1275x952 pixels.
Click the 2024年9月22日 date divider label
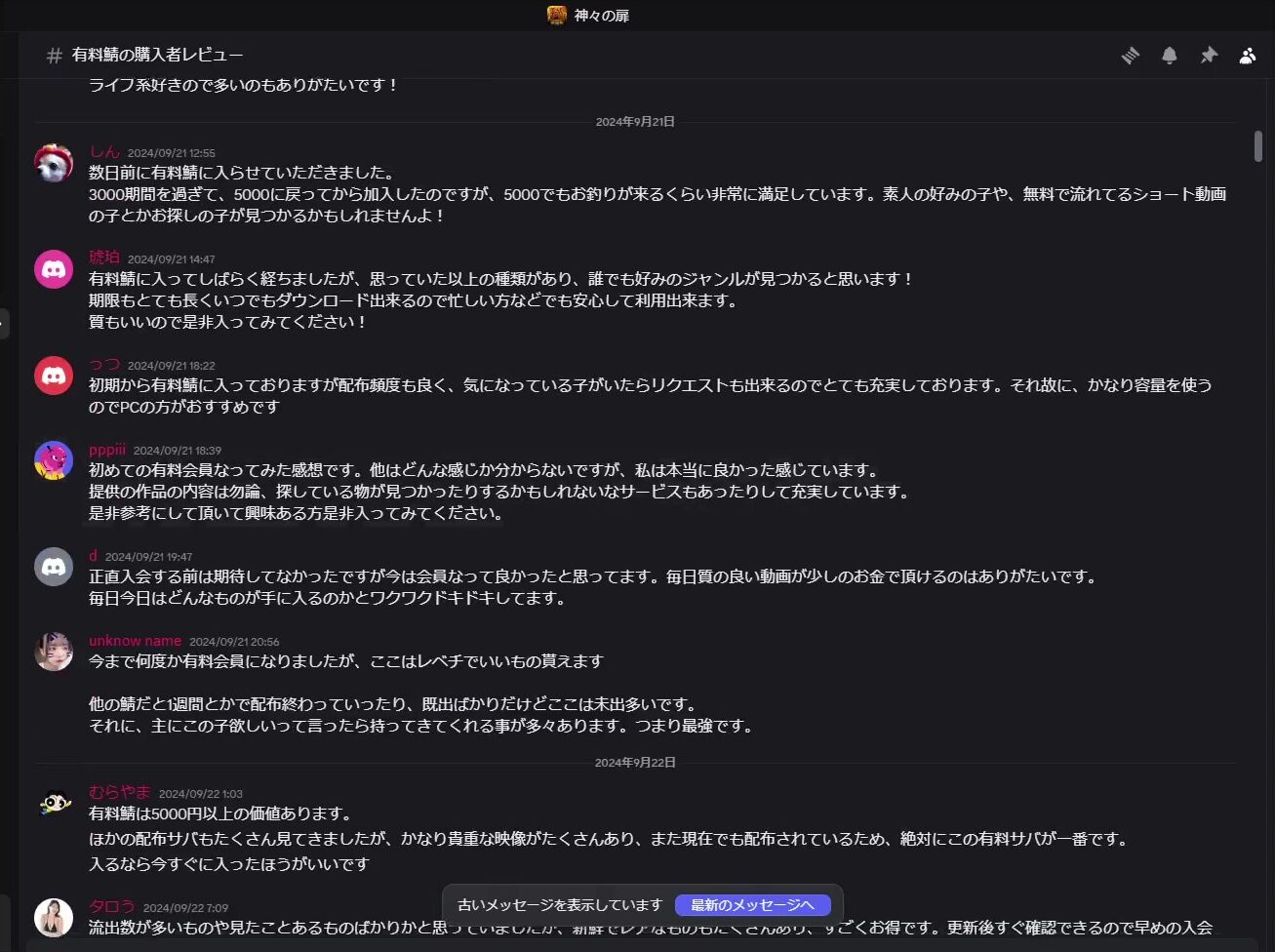tap(635, 763)
